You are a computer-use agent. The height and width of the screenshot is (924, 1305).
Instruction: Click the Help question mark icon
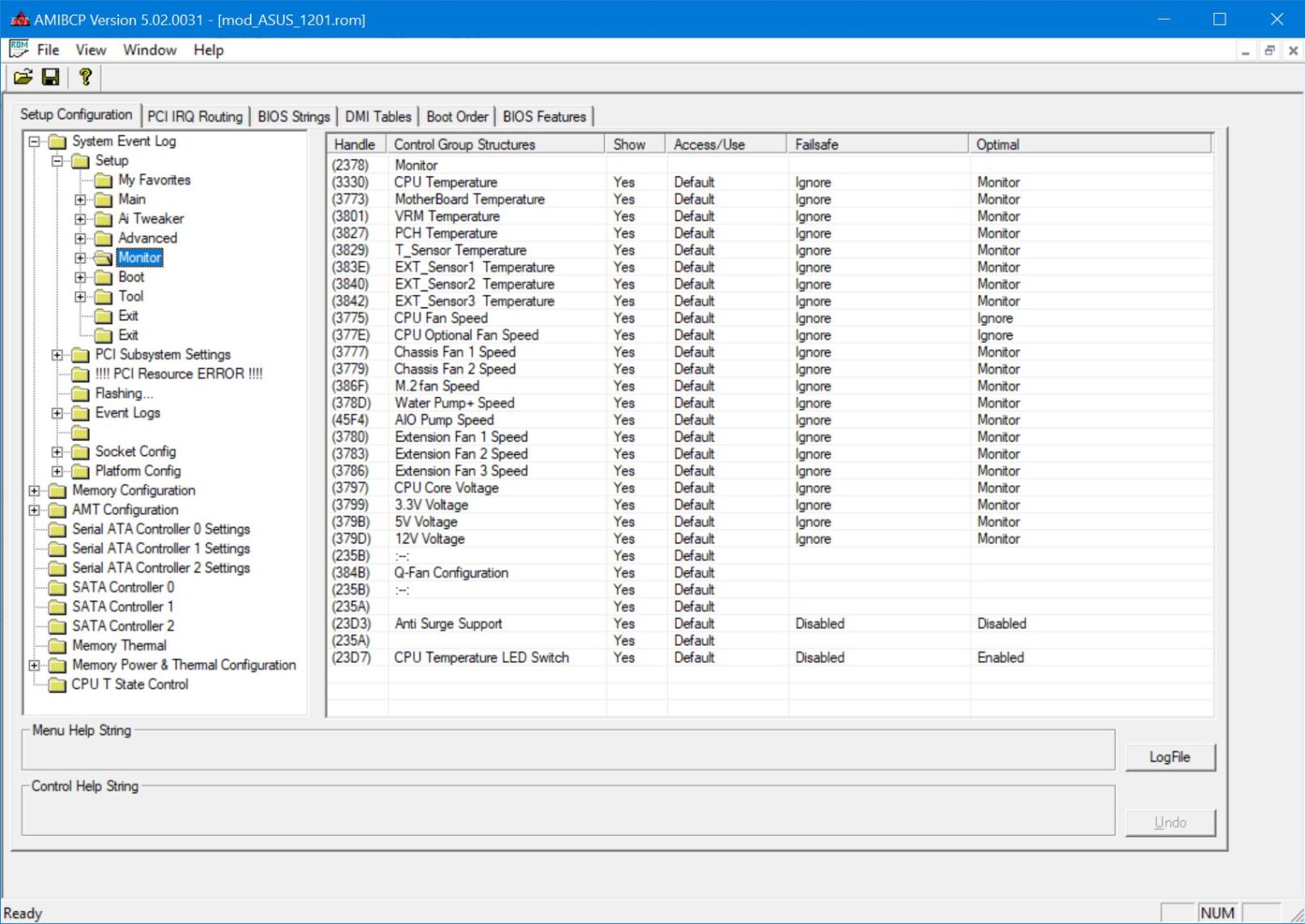[85, 77]
